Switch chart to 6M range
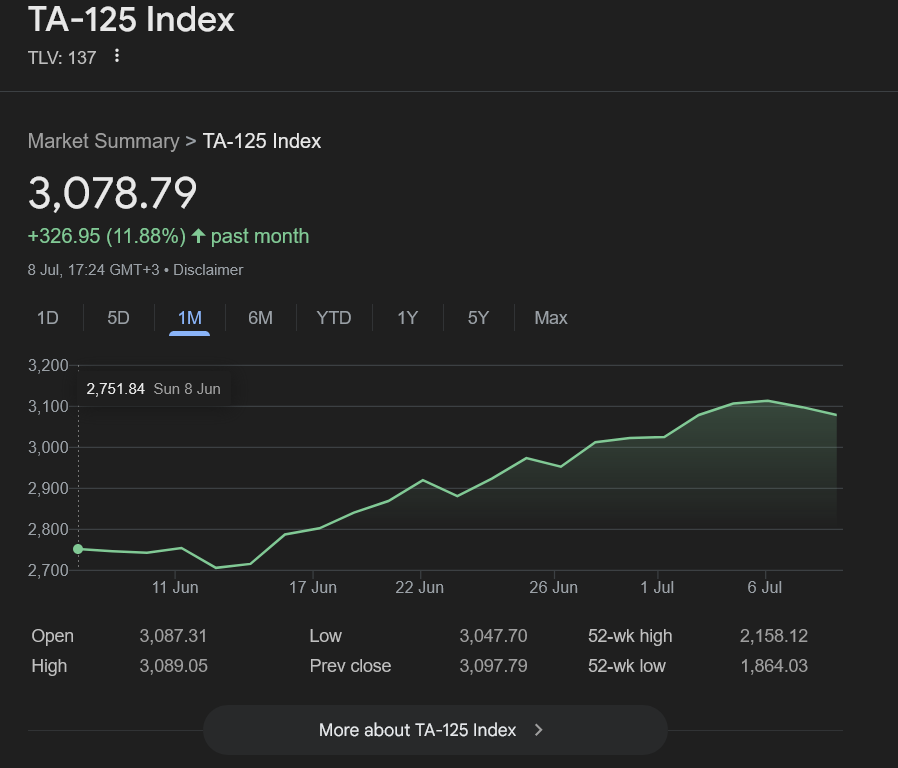898x768 pixels. pyautogui.click(x=261, y=318)
